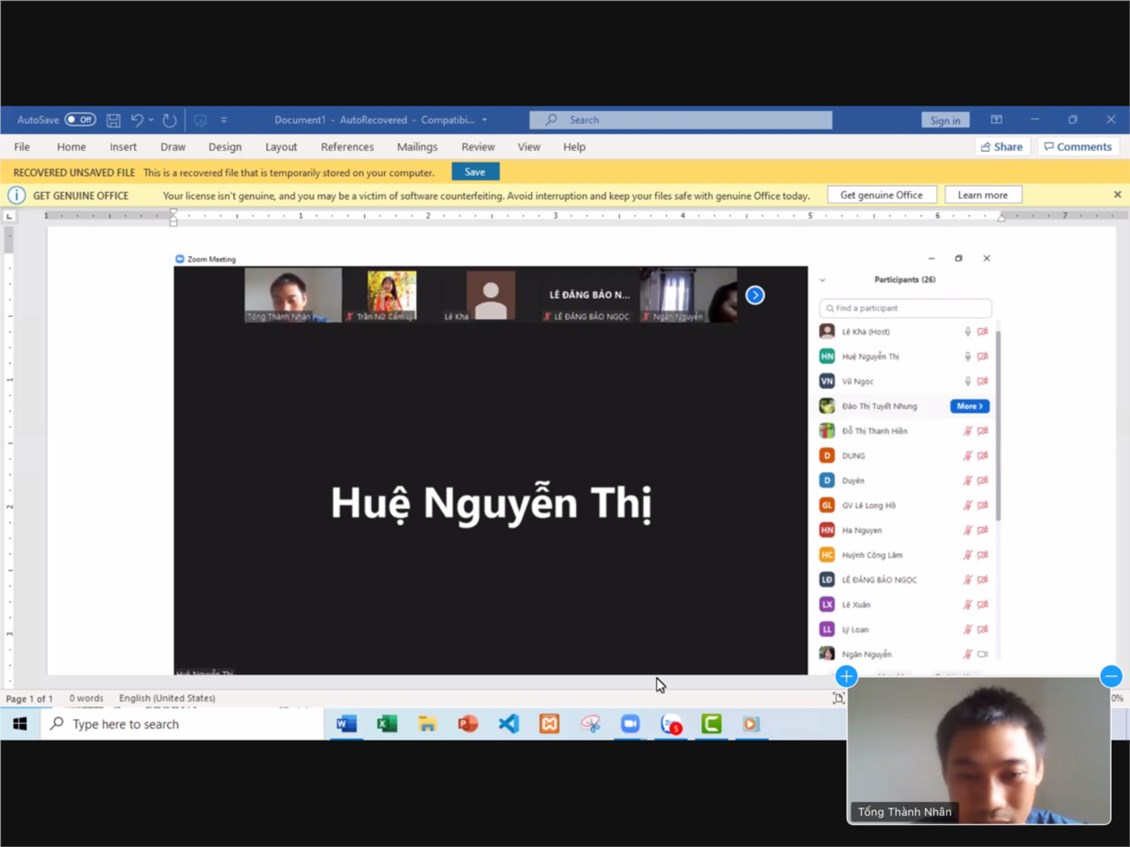Click the Redo icon in quick access toolbar
The height and width of the screenshot is (847, 1130).
tap(169, 120)
